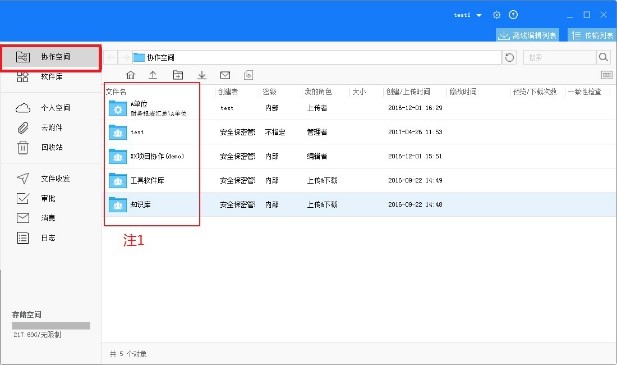Click the circular icon beside settings gear
The height and width of the screenshot is (365, 617).
click(x=513, y=15)
